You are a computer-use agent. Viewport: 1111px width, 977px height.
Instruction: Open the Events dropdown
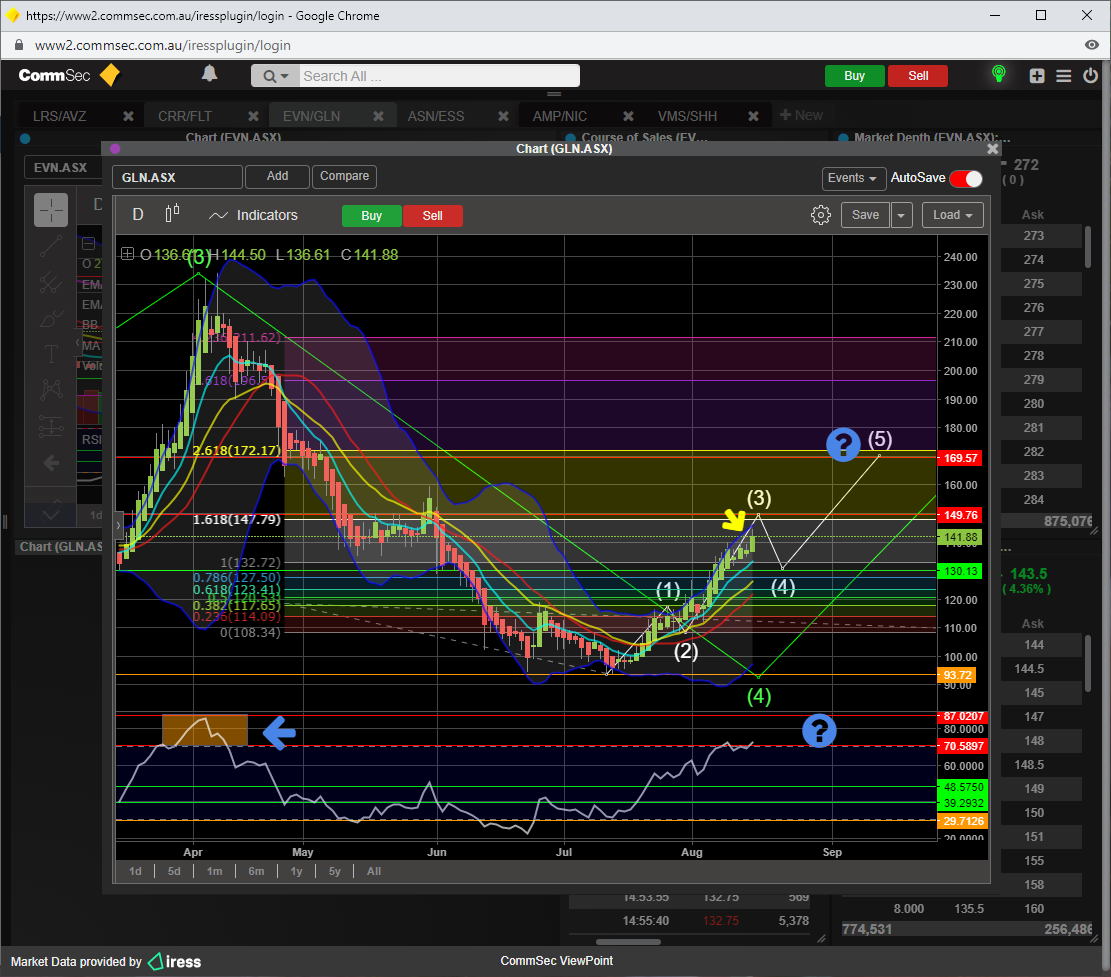click(853, 178)
